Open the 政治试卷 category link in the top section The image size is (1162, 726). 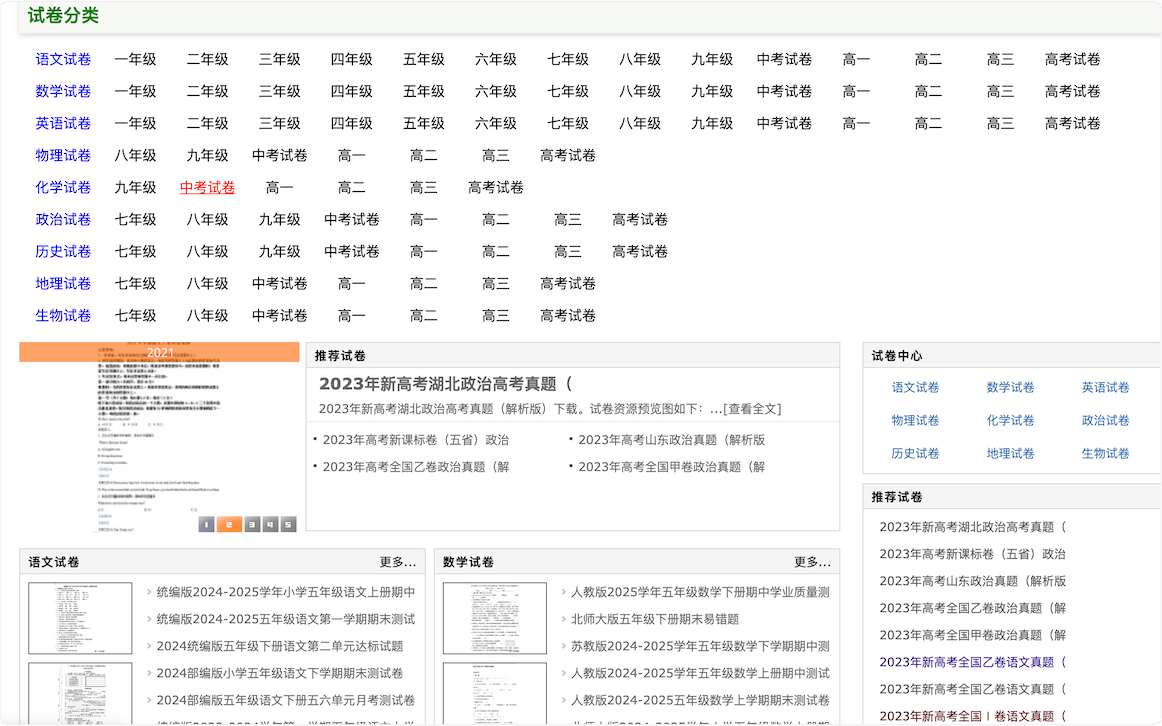63,219
